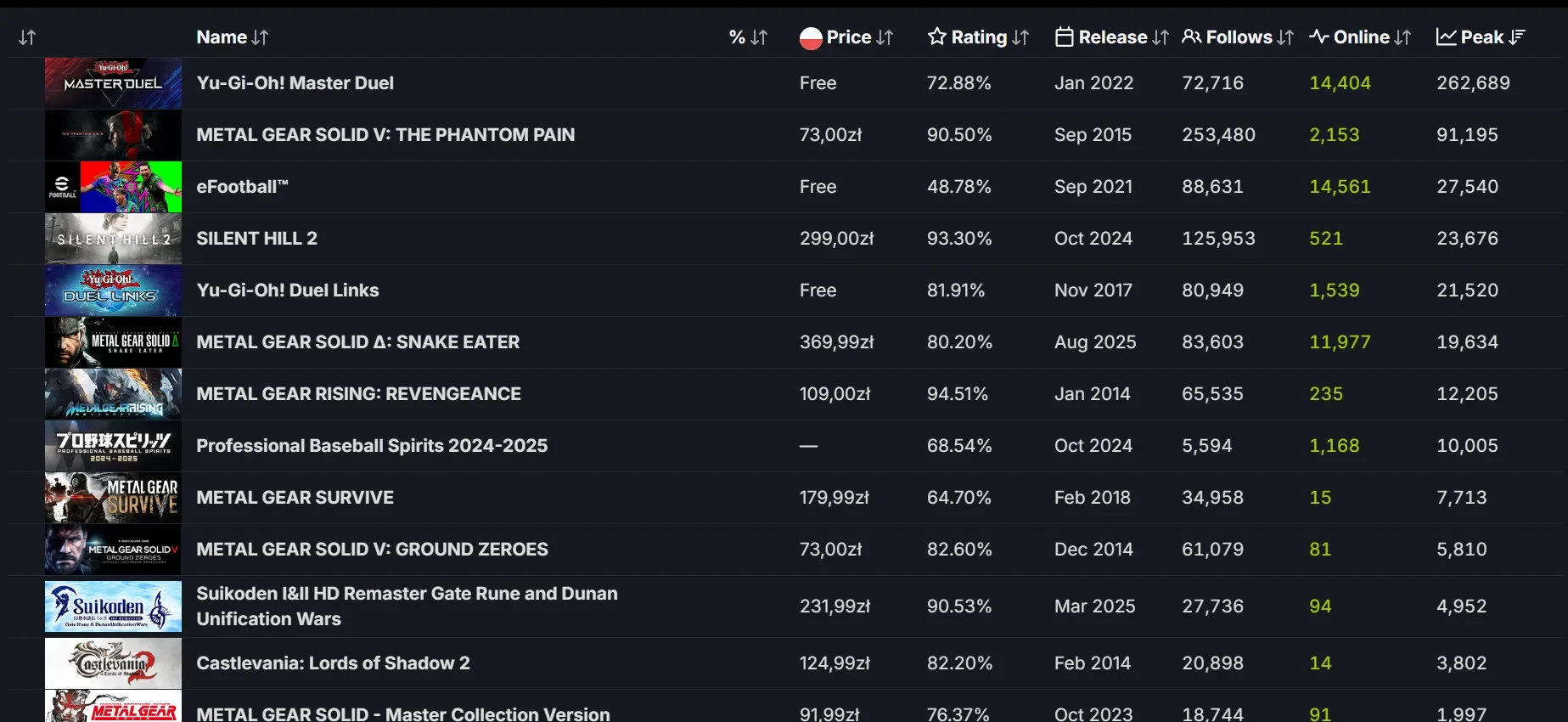Click the calendar icon beside Release
1568x722 pixels.
(1064, 37)
